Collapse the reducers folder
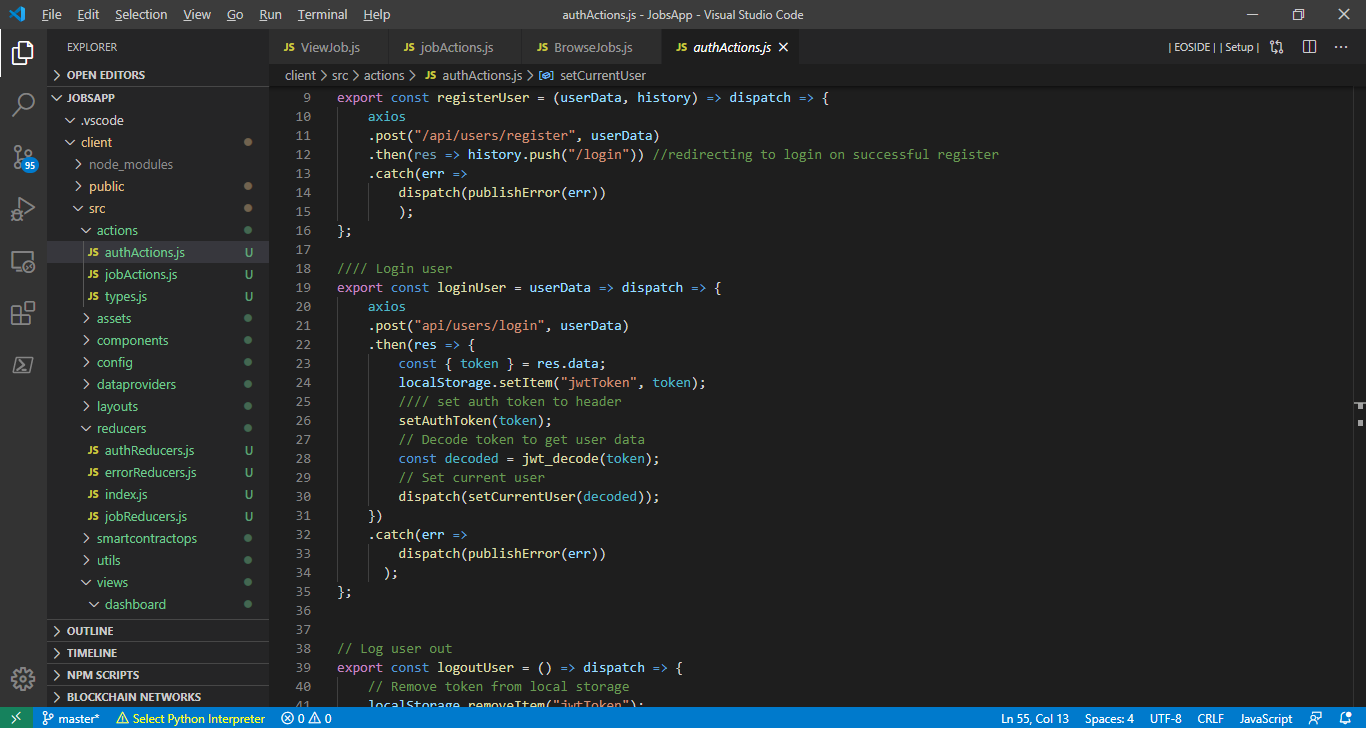 [120, 428]
